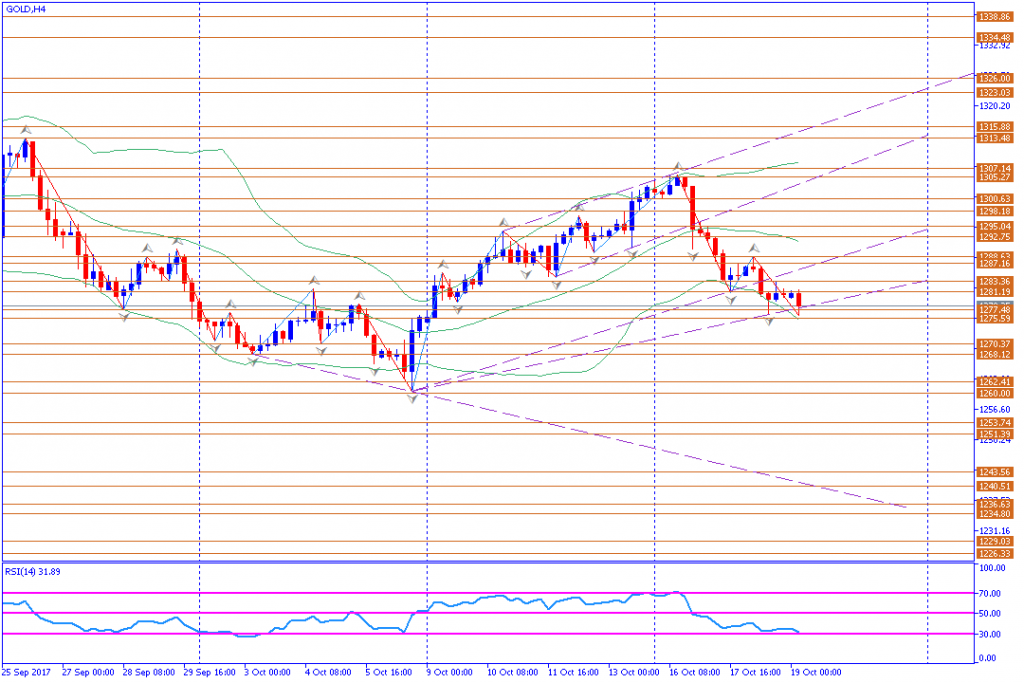Click the GOLD,H4 chart title label
Viewport: 1024px width, 683px height.
(x=26, y=10)
